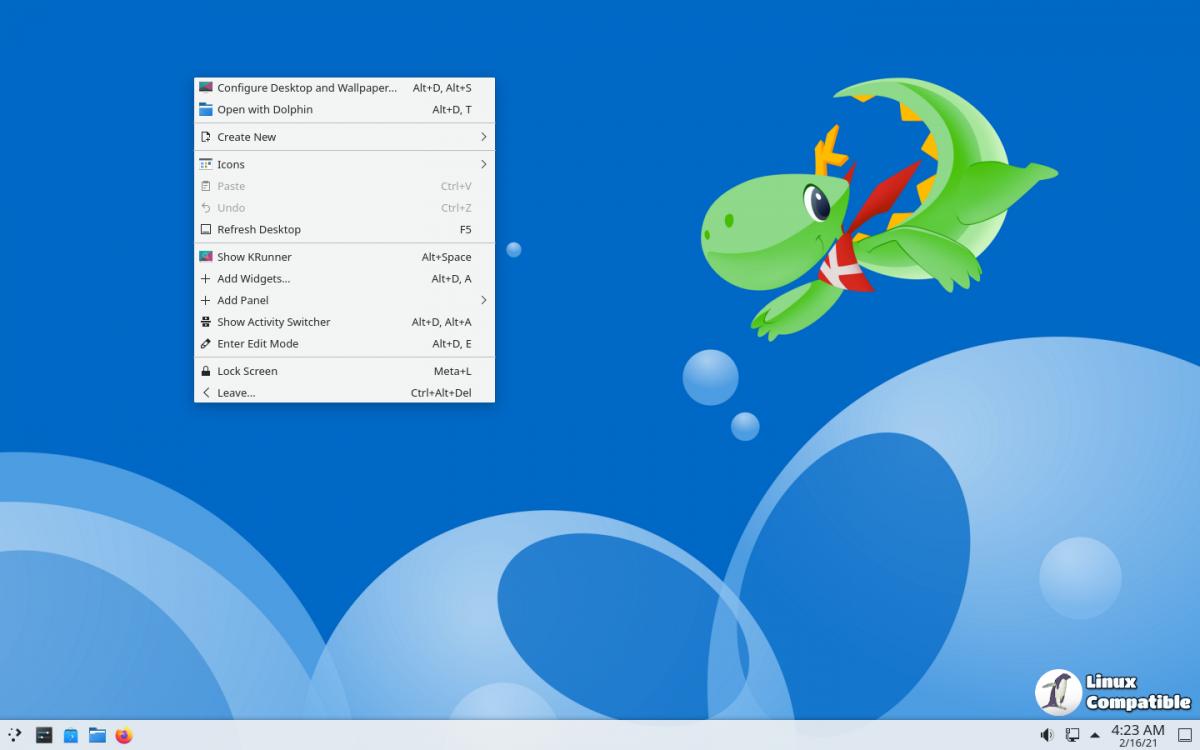The height and width of the screenshot is (750, 1200).
Task: Choose Open with Dolphin
Action: pyautogui.click(x=265, y=110)
